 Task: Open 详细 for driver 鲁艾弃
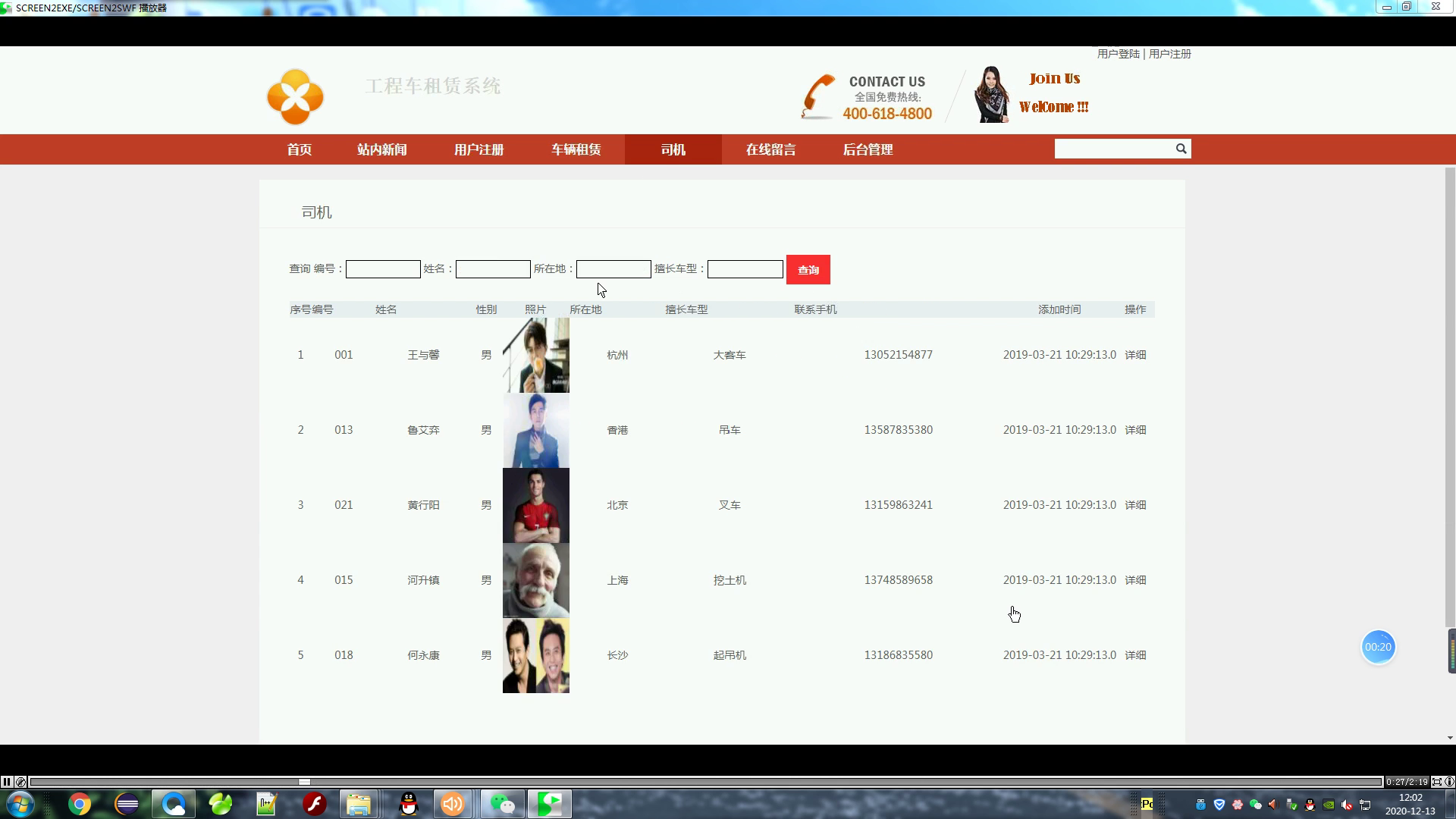(x=1135, y=430)
